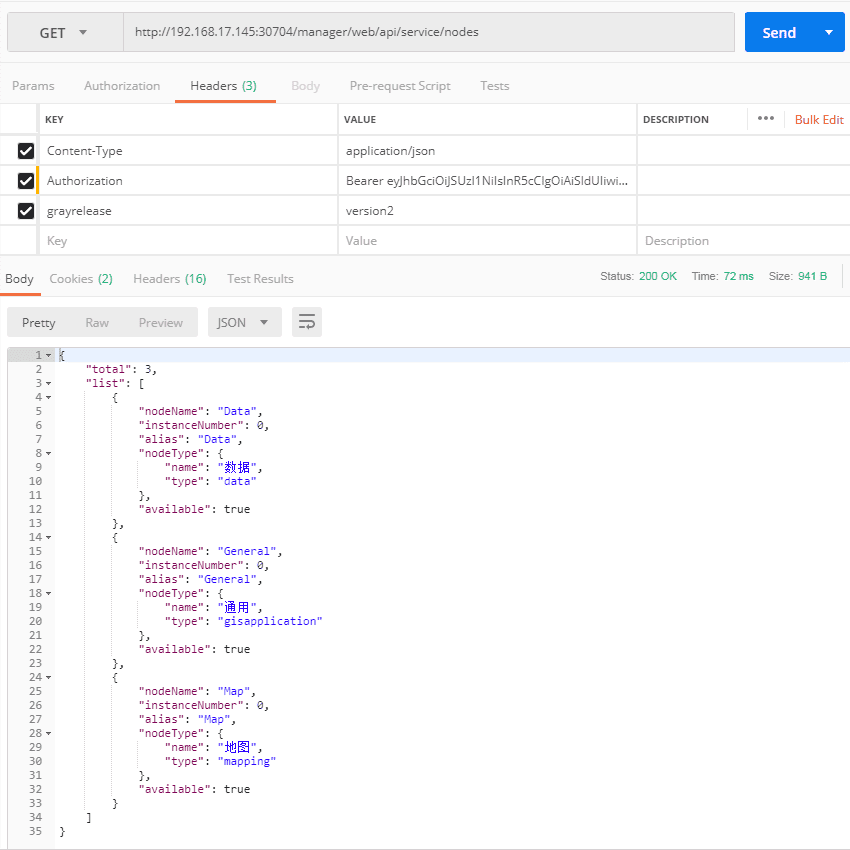The height and width of the screenshot is (850, 850).
Task: Open the JSON format dropdown
Action: tap(243, 322)
